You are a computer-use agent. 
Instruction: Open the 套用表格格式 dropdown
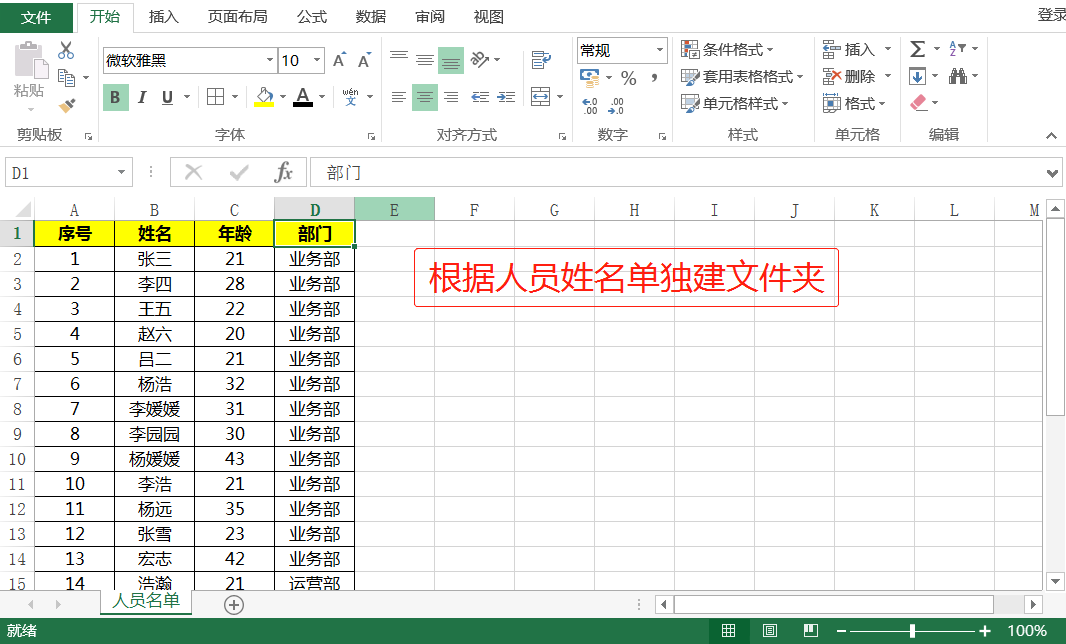pos(742,76)
